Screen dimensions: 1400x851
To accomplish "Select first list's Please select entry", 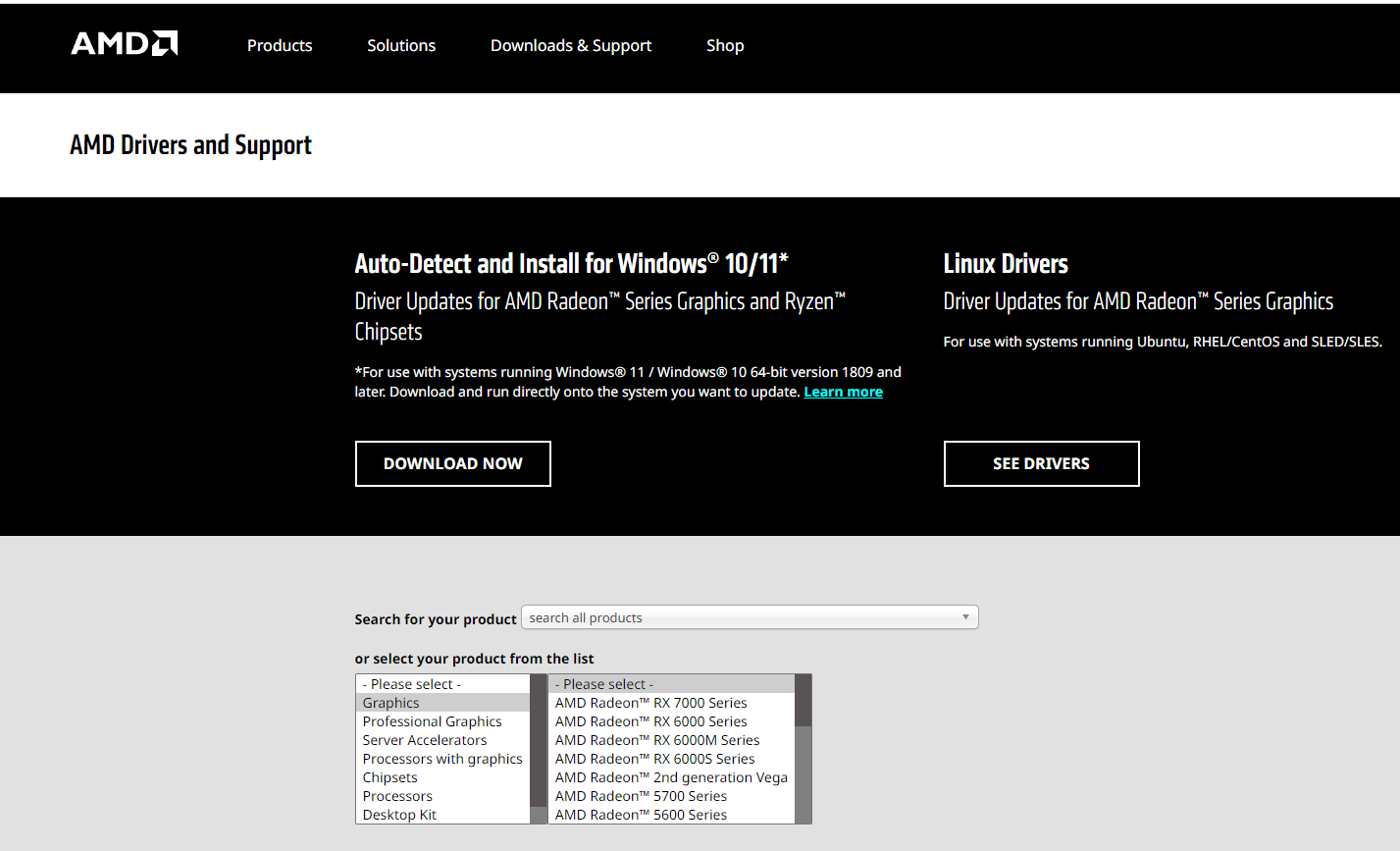I will 442,684.
